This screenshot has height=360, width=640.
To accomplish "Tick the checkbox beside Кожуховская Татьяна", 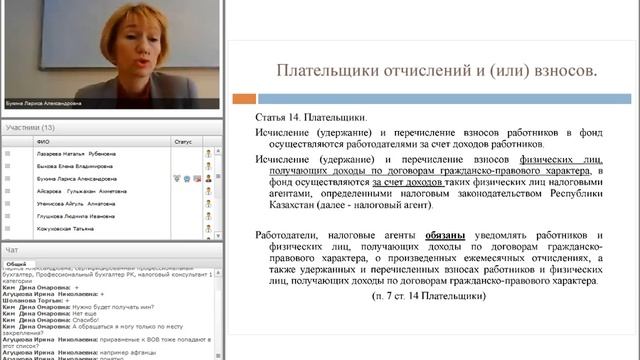I will click(x=7, y=229).
